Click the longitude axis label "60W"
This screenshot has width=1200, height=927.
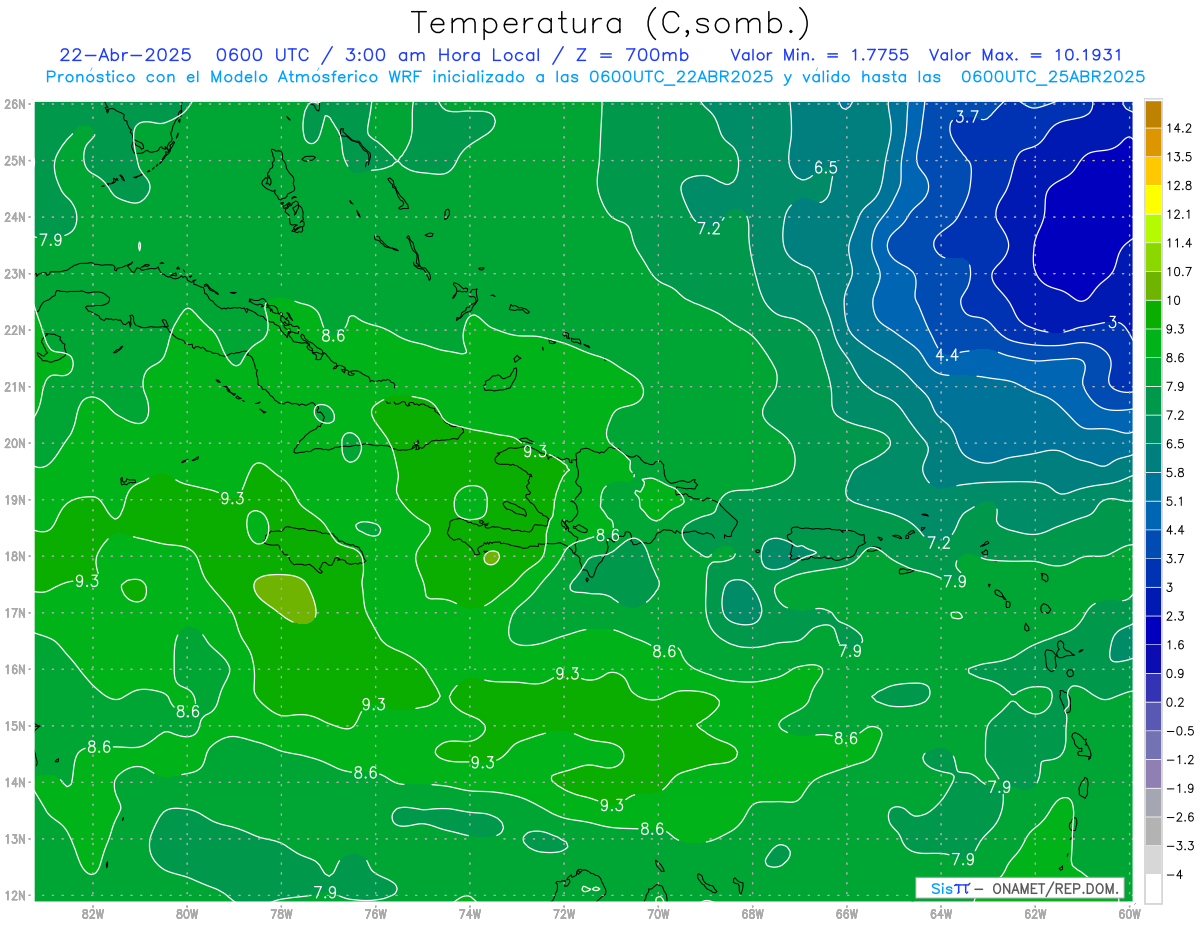1129,913
